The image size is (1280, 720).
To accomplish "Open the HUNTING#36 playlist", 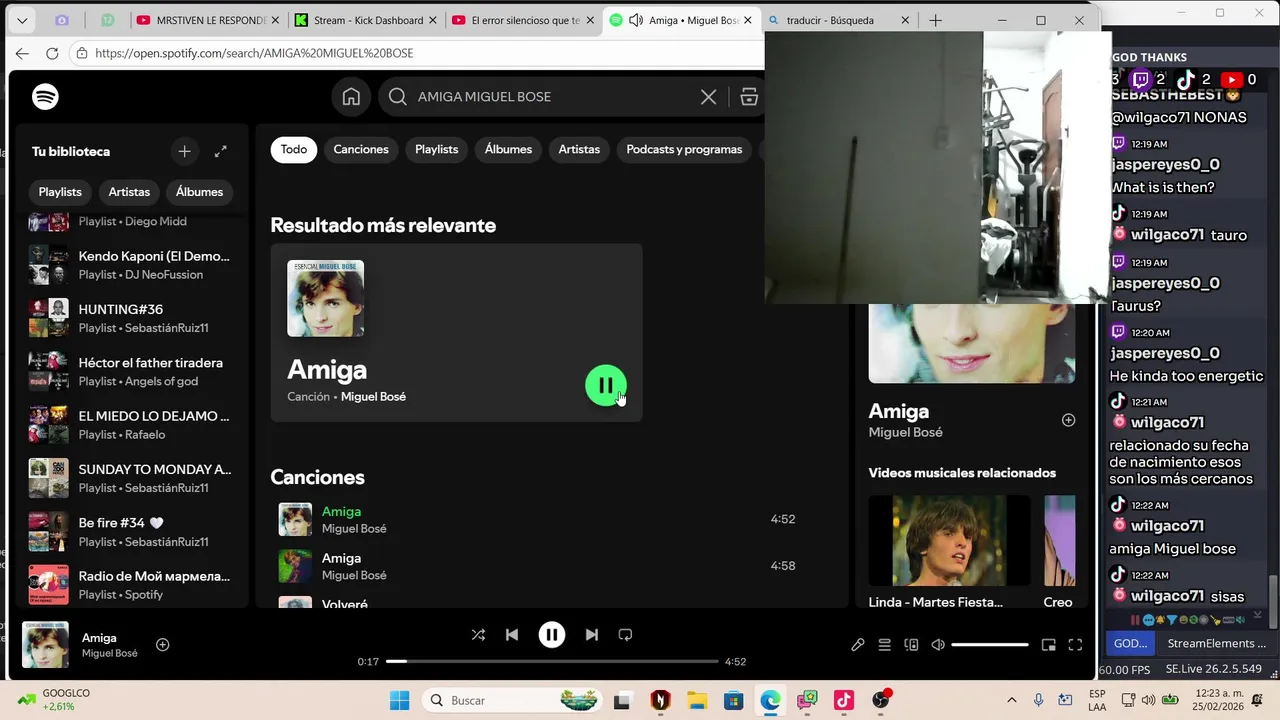I will pyautogui.click(x=132, y=318).
